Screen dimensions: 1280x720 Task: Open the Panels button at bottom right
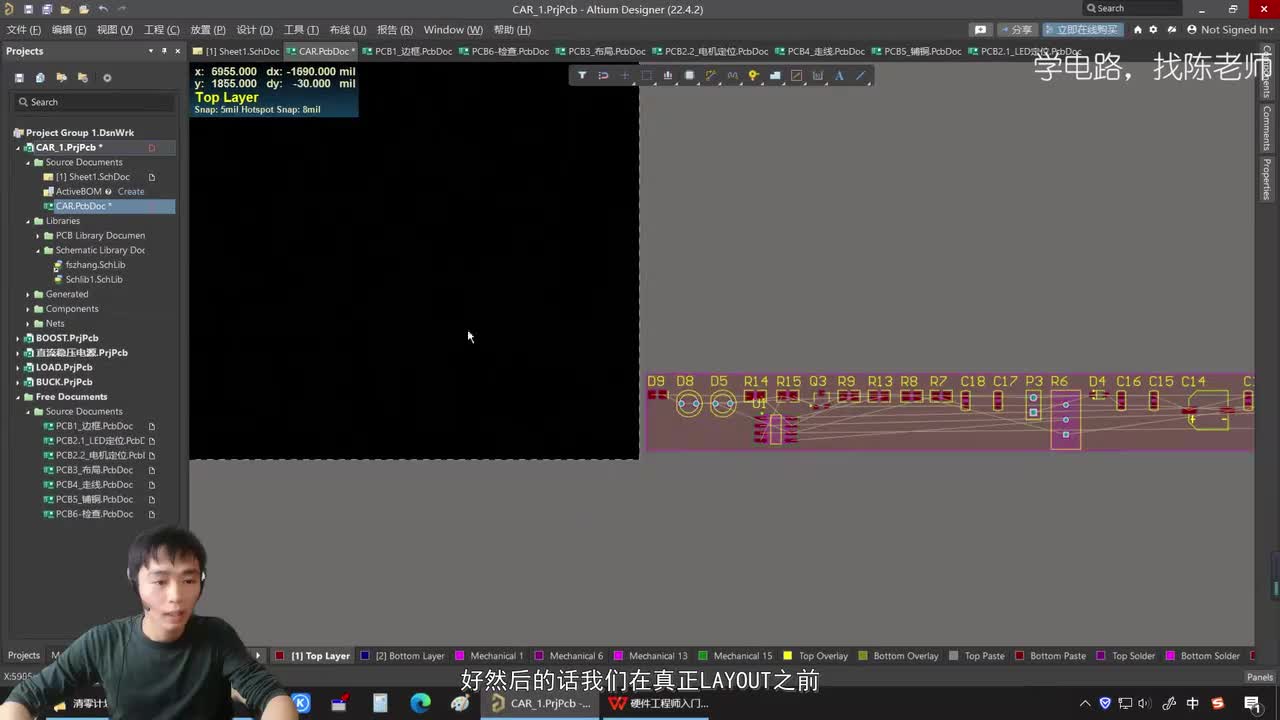point(1260,678)
